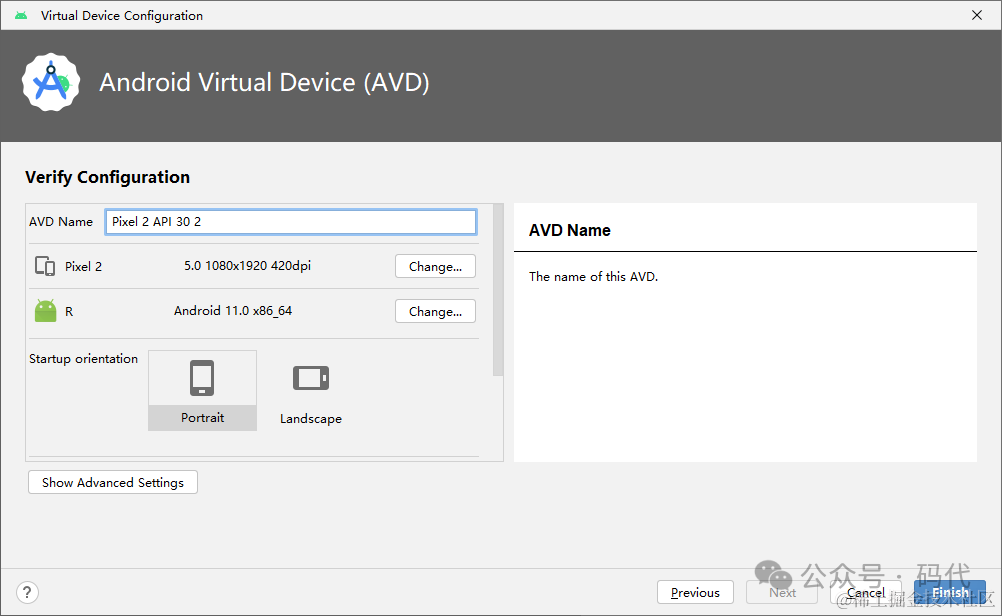Click the Finish button
Screen dimensions: 1002x616
point(950,592)
